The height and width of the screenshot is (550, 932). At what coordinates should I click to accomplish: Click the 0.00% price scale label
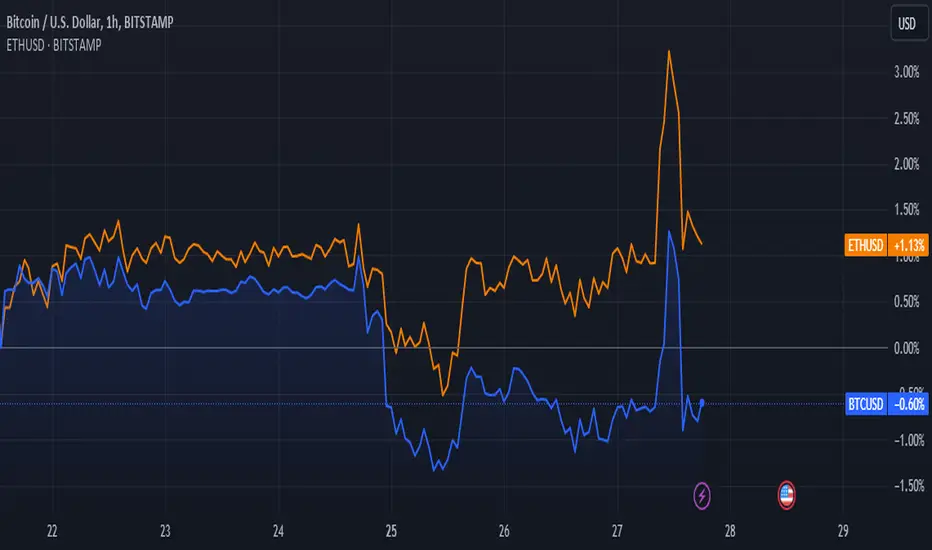click(x=907, y=348)
